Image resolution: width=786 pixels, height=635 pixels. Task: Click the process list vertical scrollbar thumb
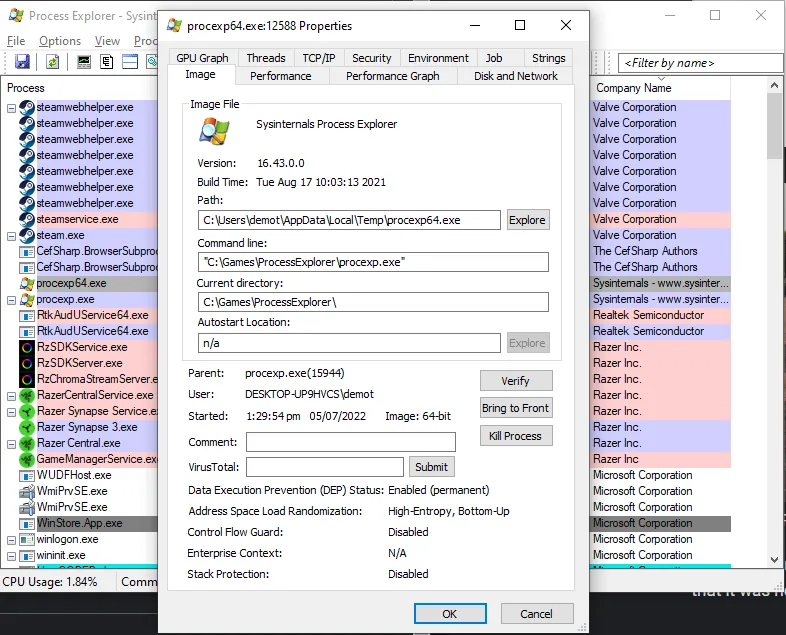pos(774,126)
